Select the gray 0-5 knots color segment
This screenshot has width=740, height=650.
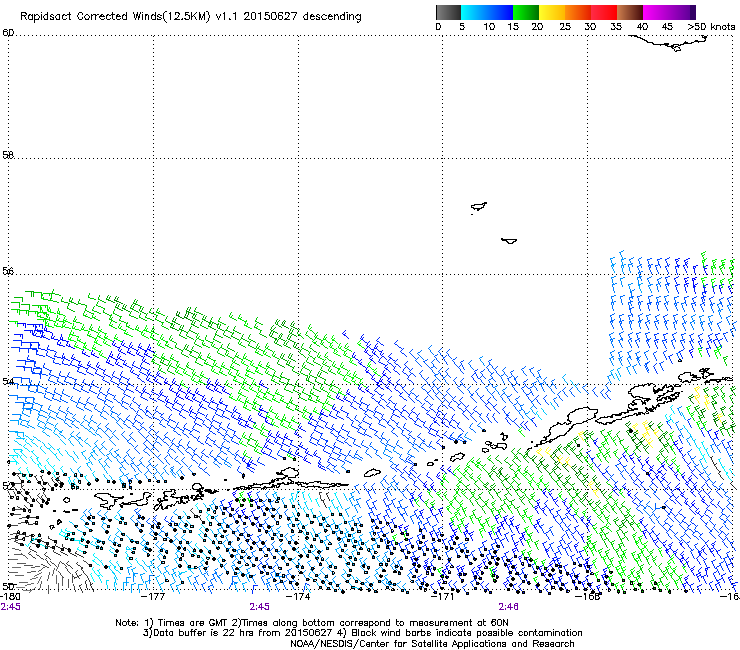pos(448,12)
